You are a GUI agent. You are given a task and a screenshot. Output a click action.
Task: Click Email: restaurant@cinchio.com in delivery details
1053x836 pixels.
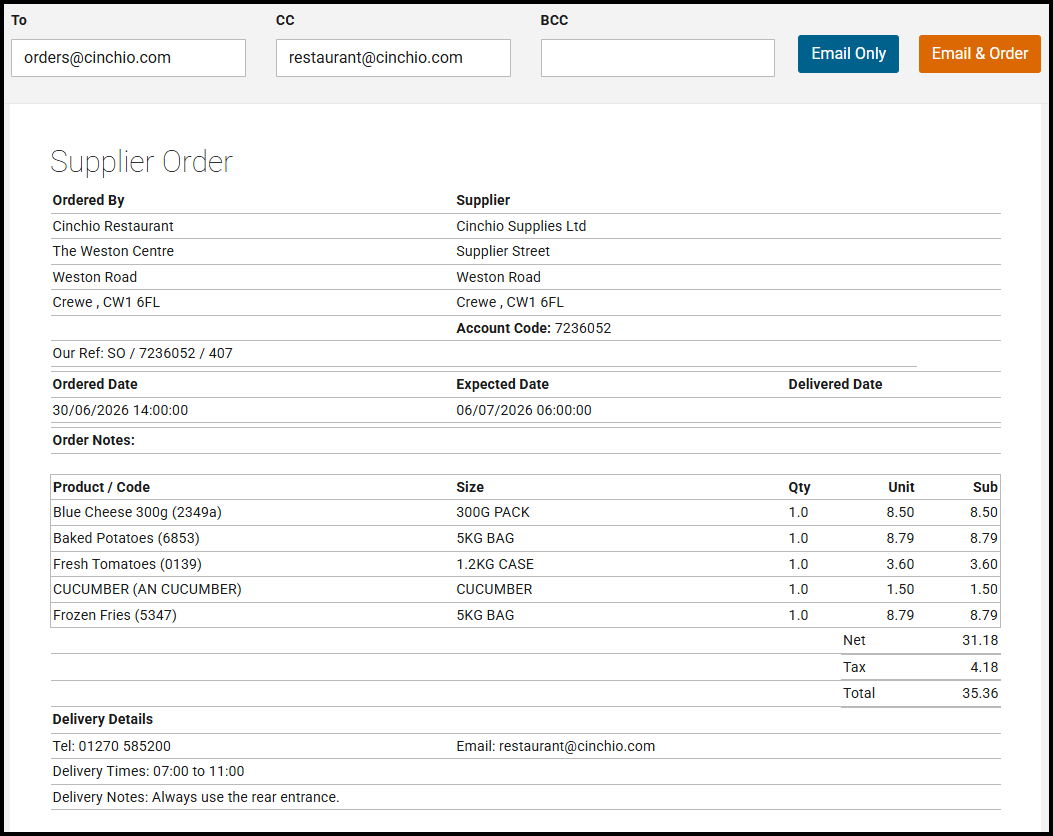(555, 747)
